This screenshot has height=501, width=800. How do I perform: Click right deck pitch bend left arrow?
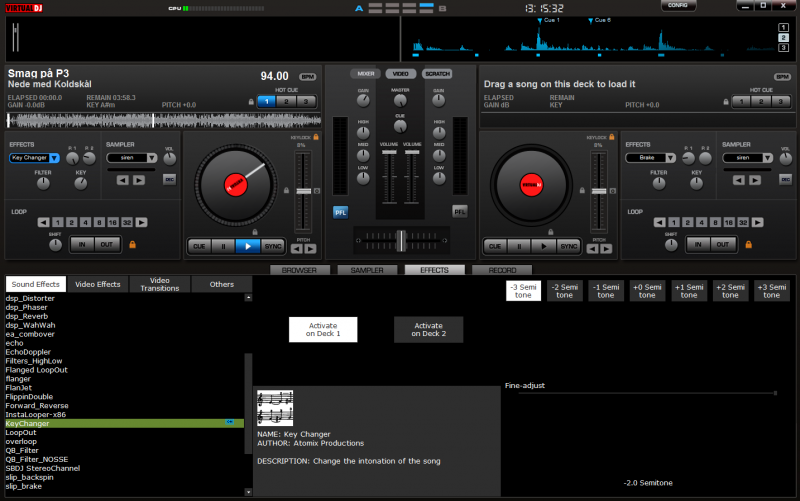point(592,249)
